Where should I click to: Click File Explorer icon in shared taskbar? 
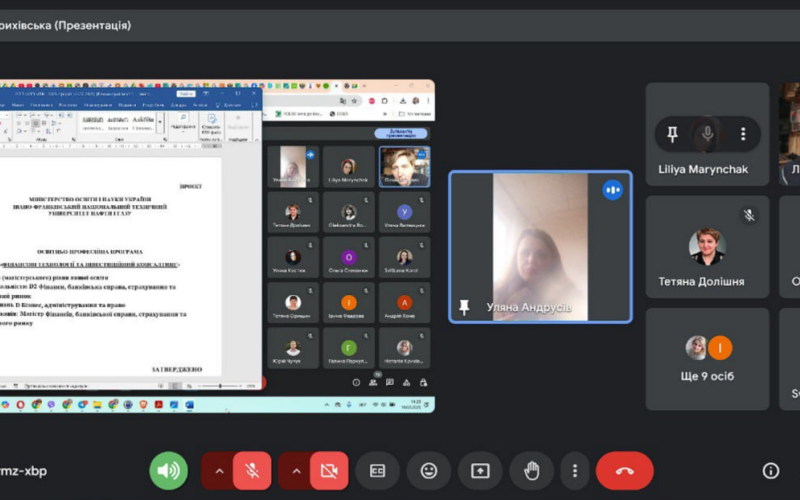tap(97, 405)
